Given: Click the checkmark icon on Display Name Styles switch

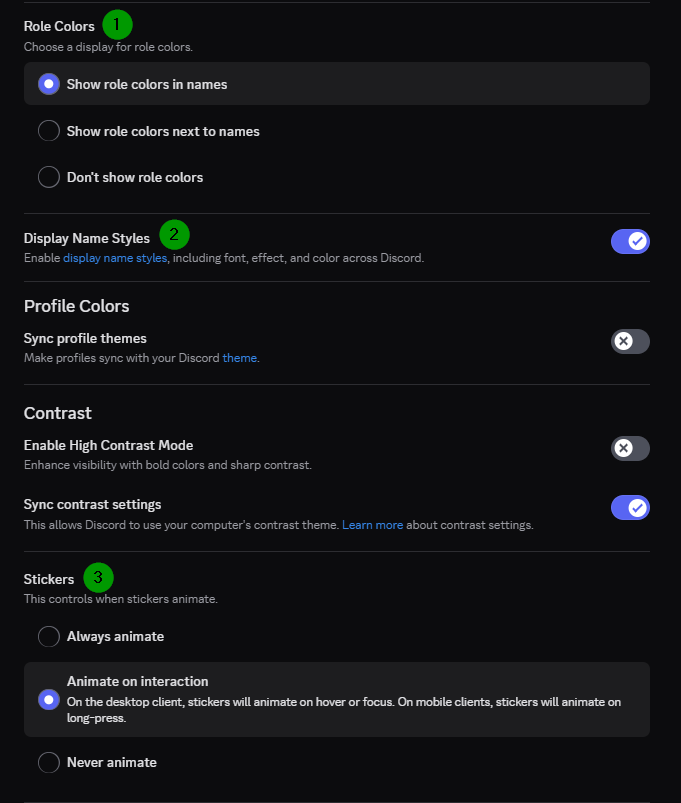Looking at the screenshot, I should [637, 241].
